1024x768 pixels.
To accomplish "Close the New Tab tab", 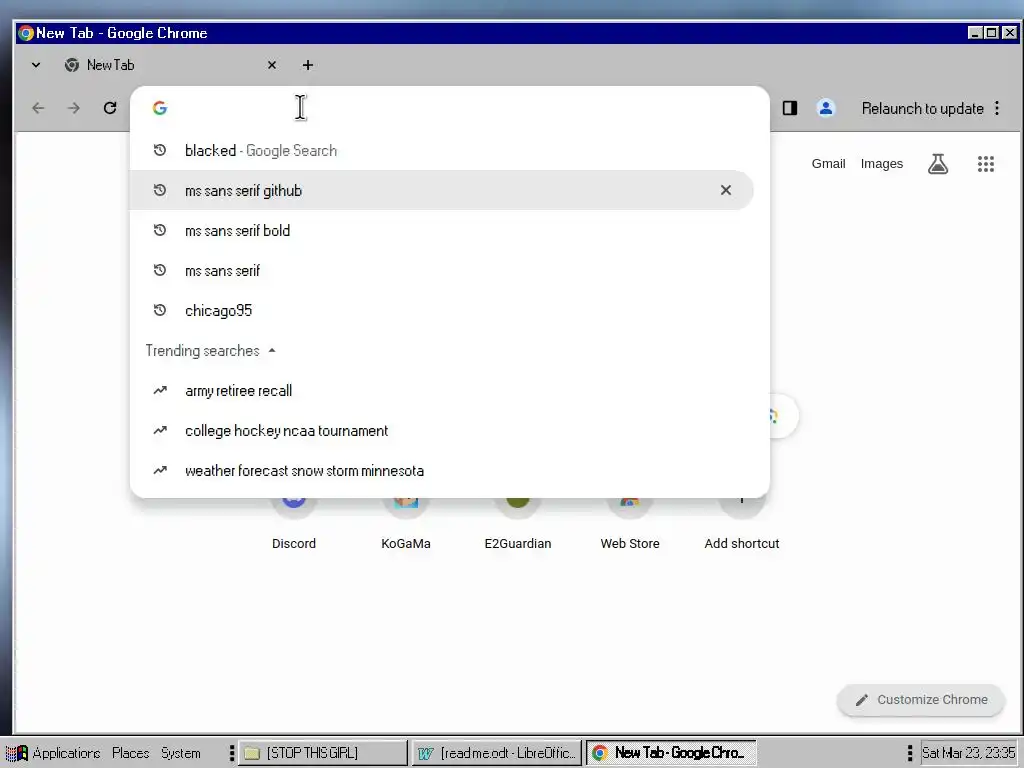I will 272,65.
